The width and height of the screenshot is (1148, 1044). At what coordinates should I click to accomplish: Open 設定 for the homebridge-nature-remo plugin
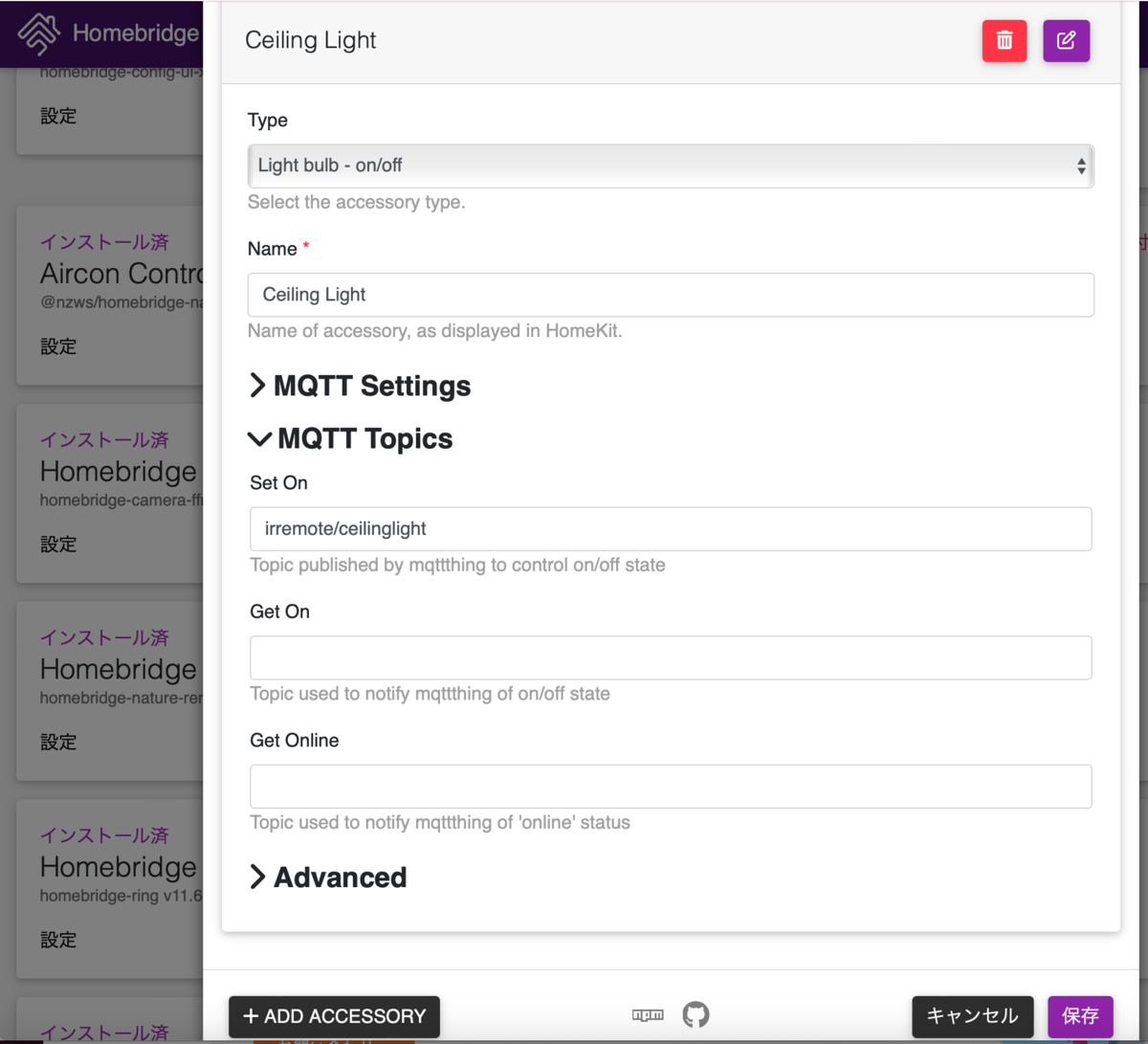pyautogui.click(x=58, y=742)
